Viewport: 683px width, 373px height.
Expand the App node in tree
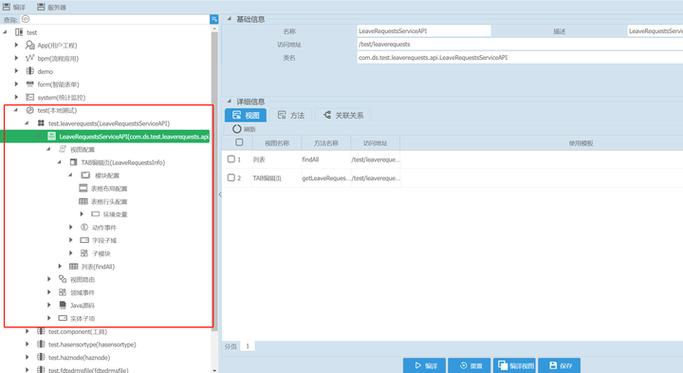tap(17, 45)
